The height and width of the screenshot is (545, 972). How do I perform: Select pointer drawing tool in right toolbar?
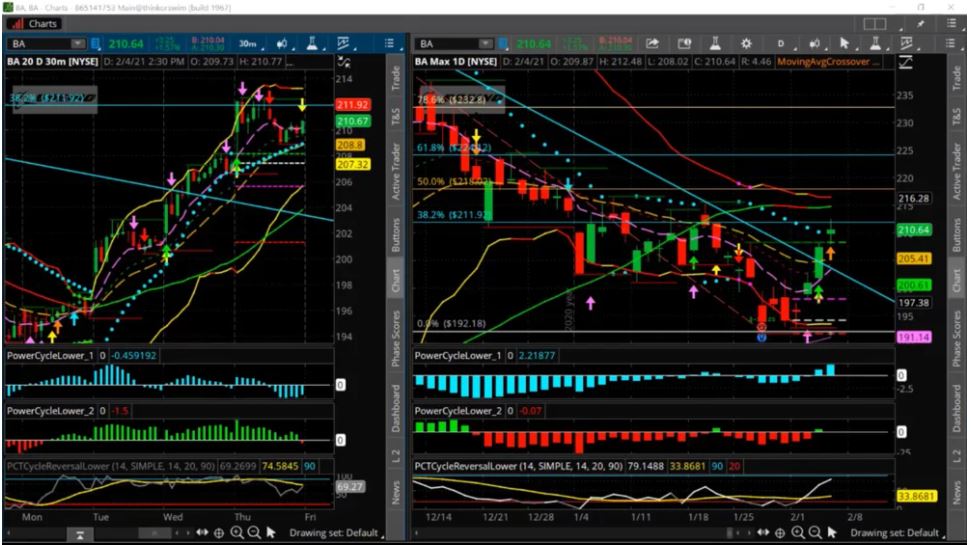[844, 43]
